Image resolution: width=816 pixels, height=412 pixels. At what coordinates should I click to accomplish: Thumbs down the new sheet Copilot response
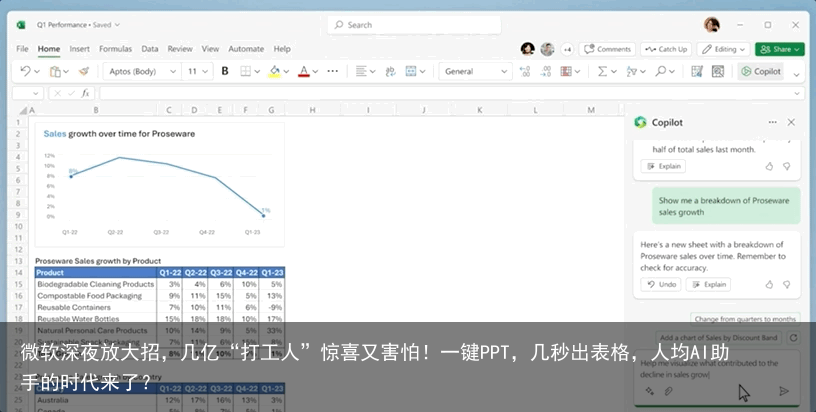pos(786,285)
